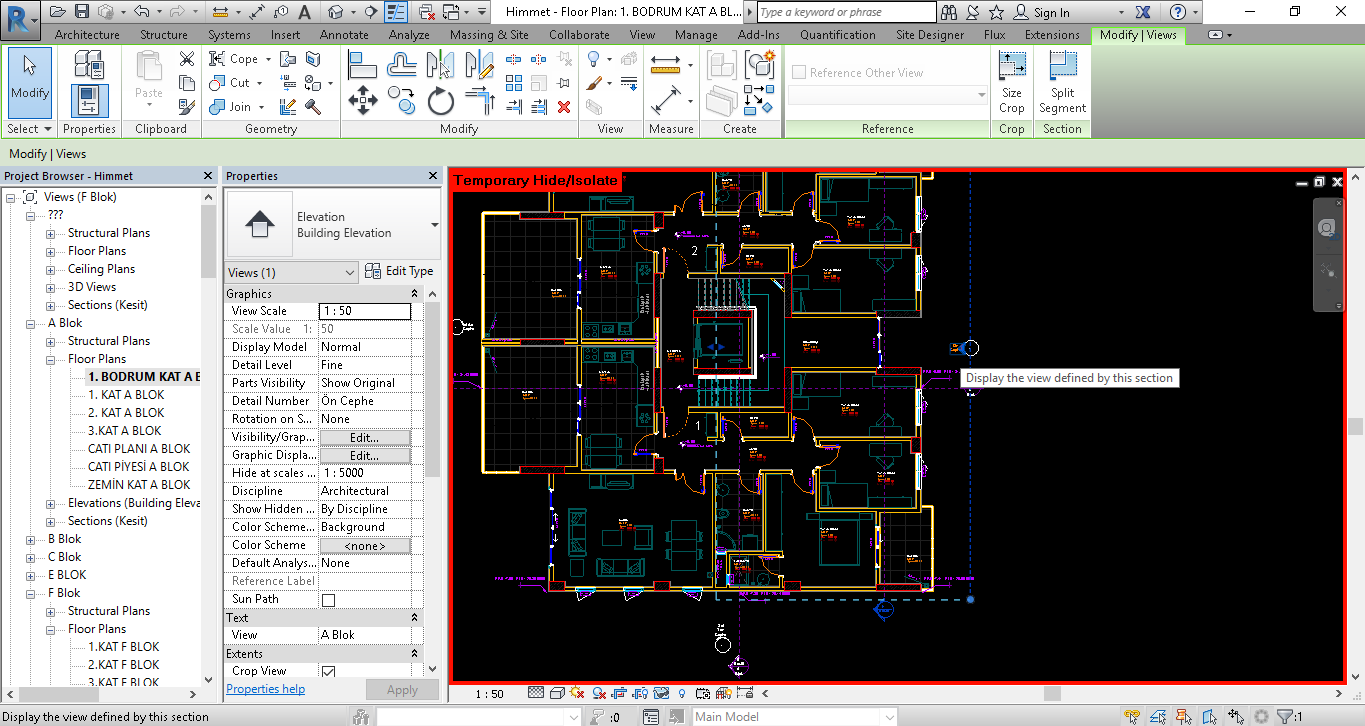Click the Rotate tool icon
This screenshot has height=726, width=1365.
pyautogui.click(x=440, y=100)
